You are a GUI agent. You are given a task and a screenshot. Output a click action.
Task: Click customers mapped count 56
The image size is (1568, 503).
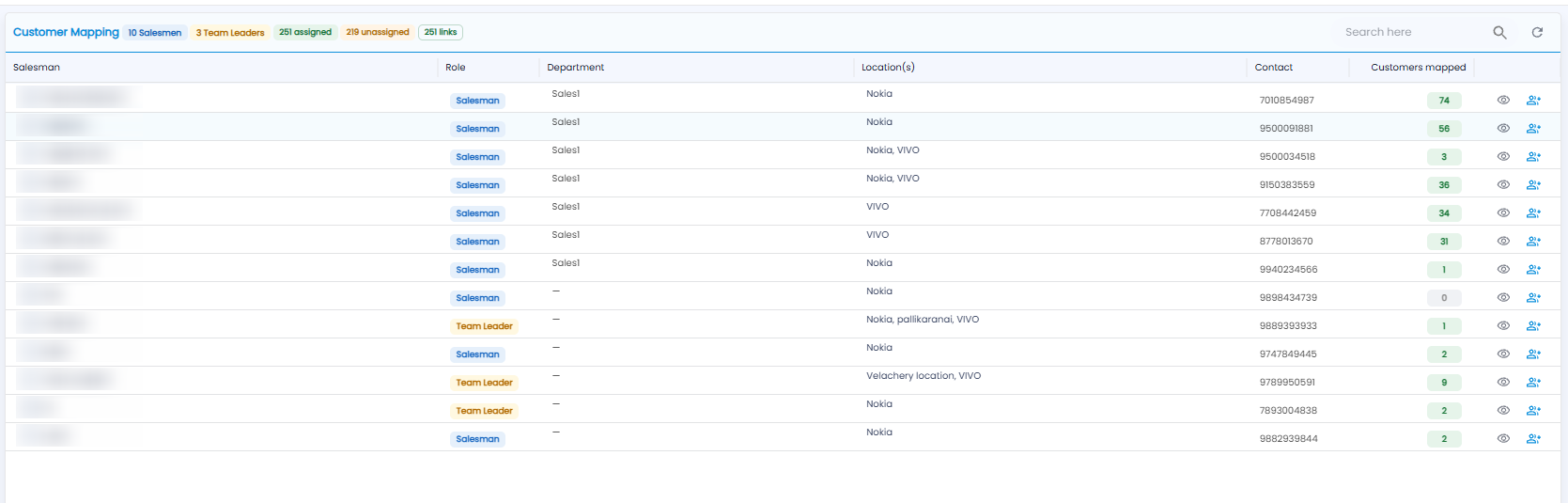coord(1444,129)
